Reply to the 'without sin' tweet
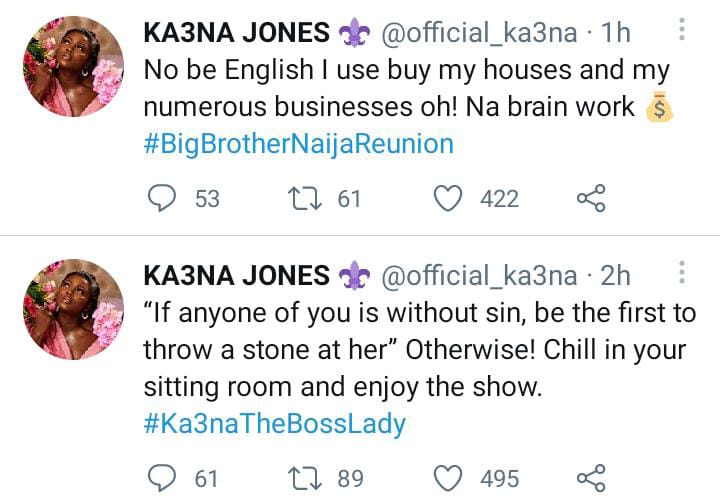Image resolution: width=720 pixels, height=502 pixels. point(162,478)
